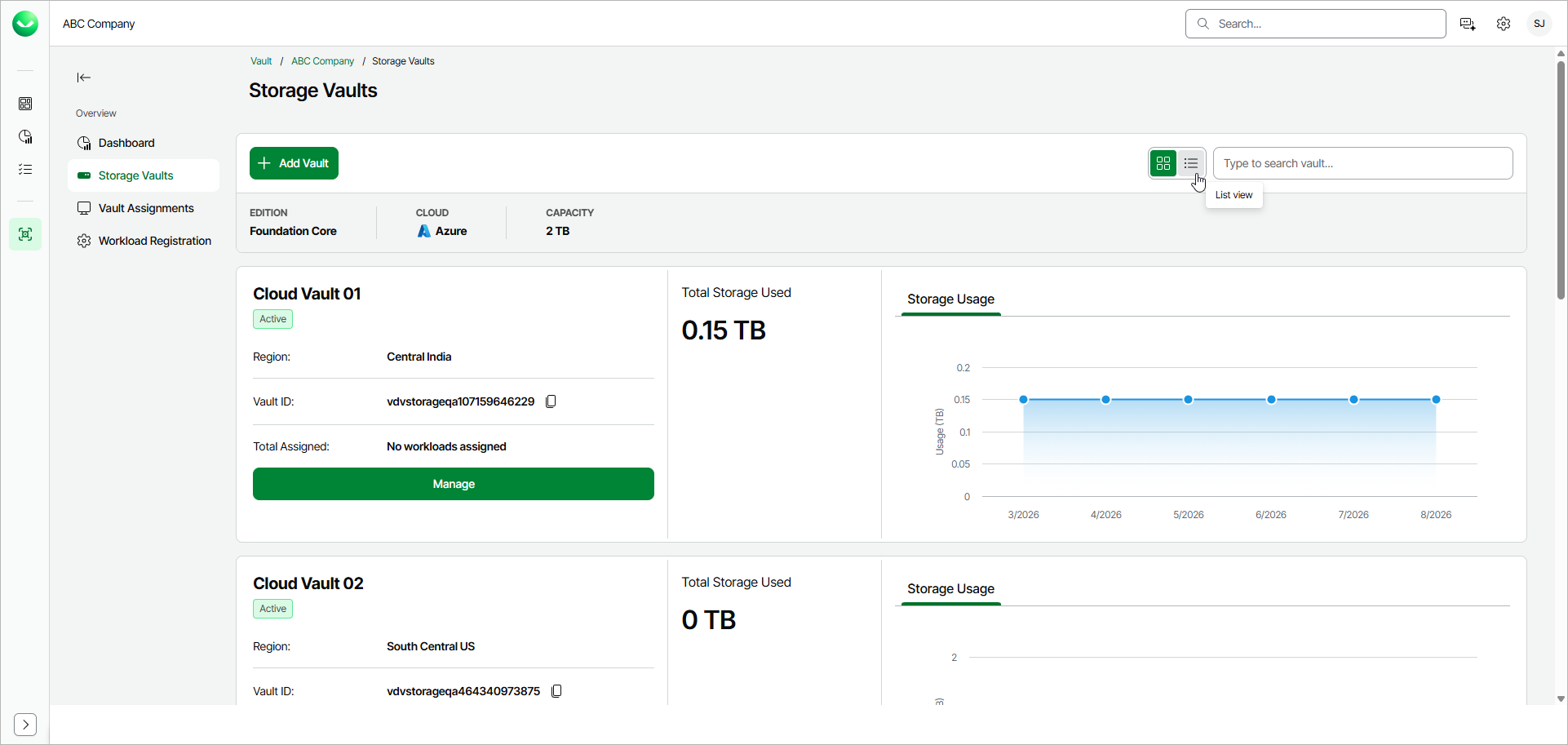Click the 'Storage Vaults' page heading
This screenshot has height=745, width=1568.
coord(313,91)
